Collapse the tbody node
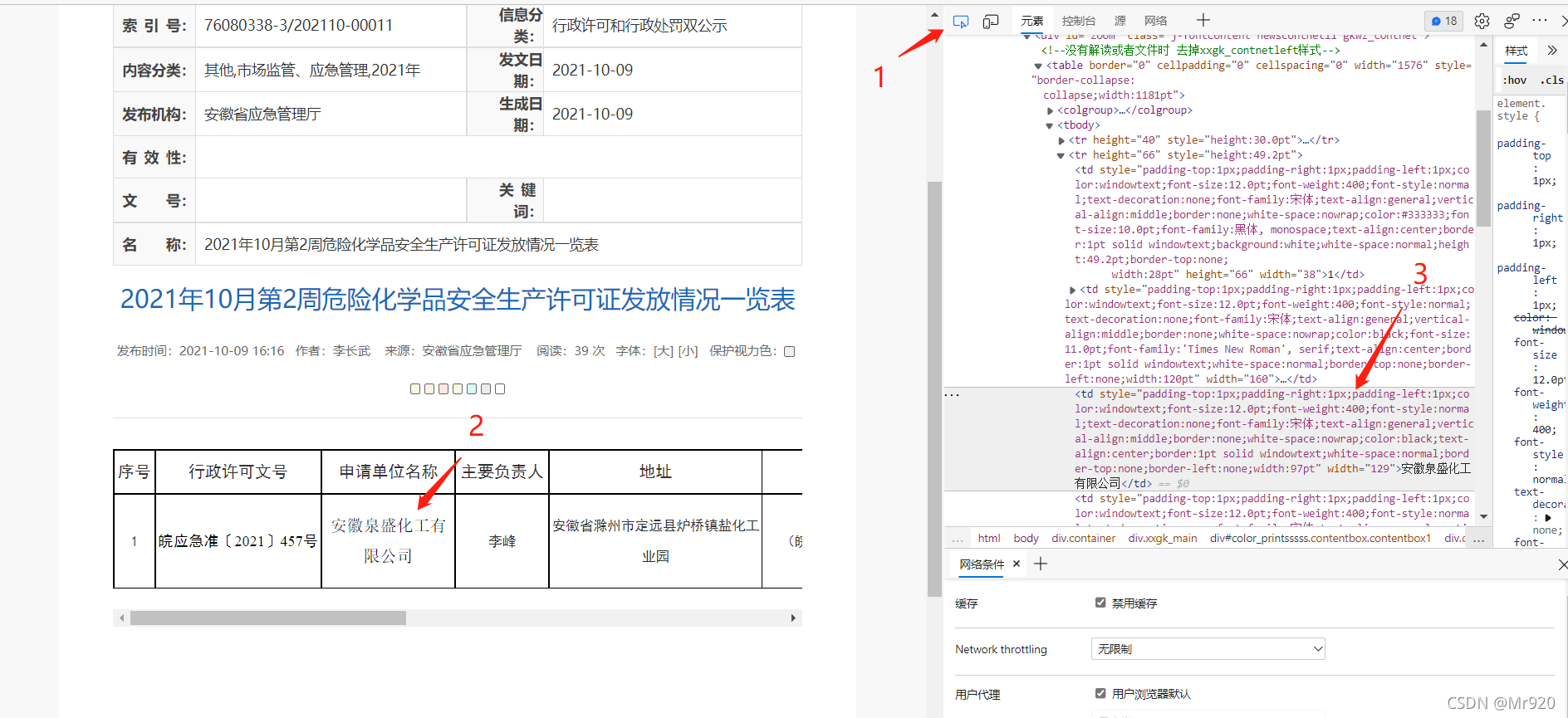1568x718 pixels. pyautogui.click(x=1050, y=125)
